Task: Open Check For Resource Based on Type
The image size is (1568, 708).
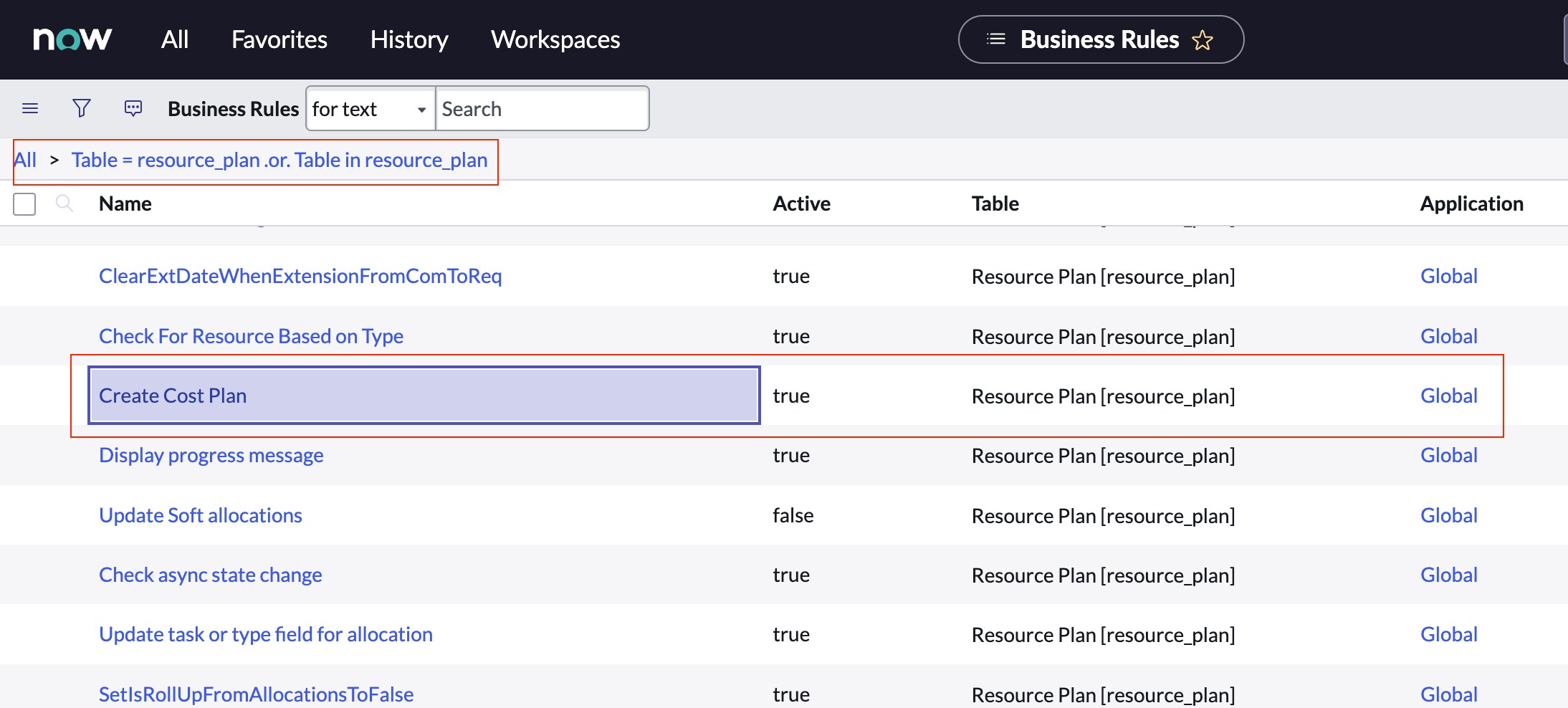Action: (251, 336)
